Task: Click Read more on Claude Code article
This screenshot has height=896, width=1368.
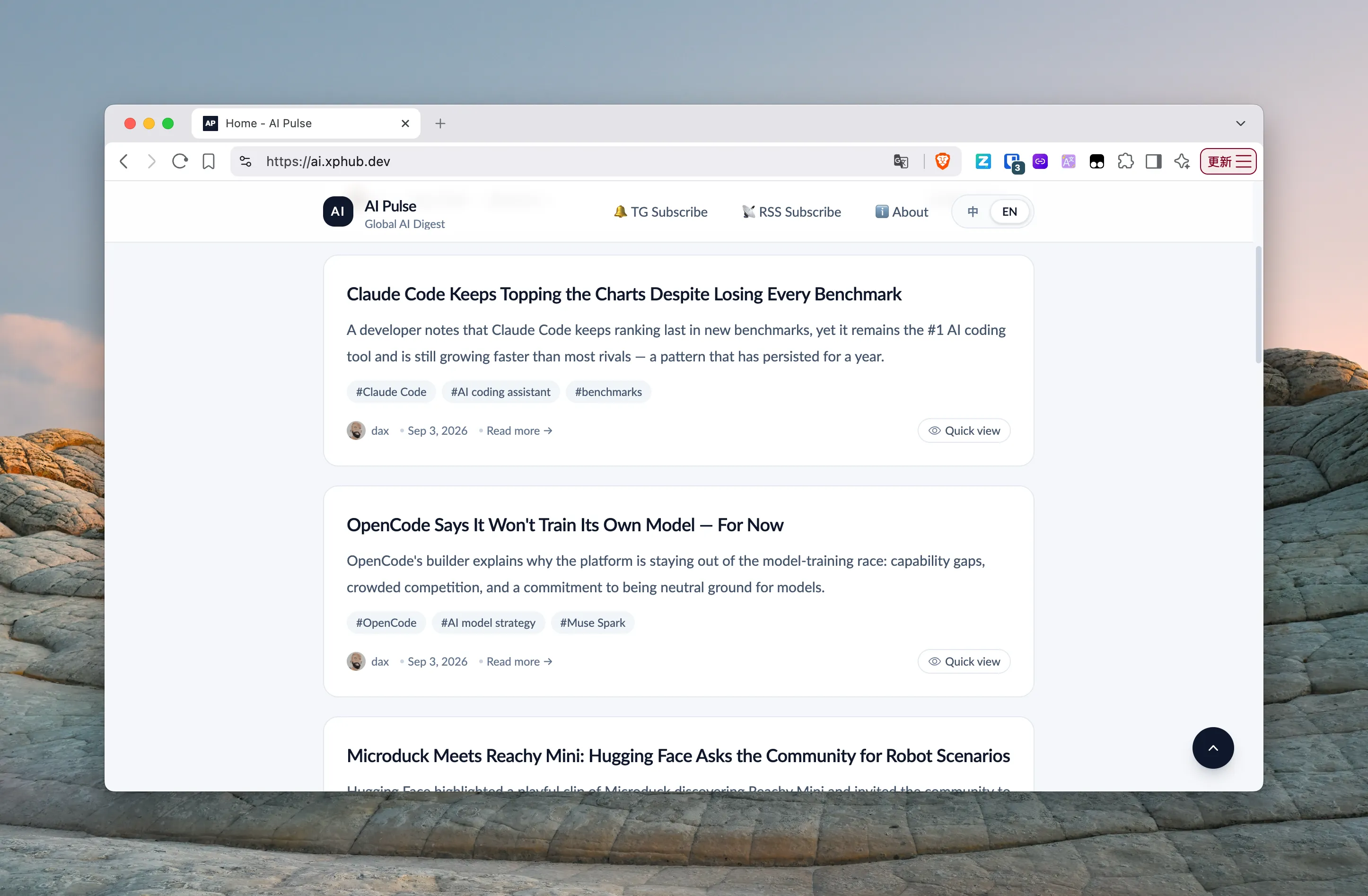Action: pos(519,430)
